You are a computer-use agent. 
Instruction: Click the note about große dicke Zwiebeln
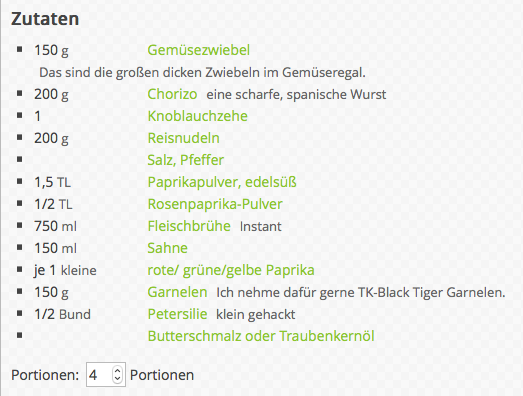tap(202, 72)
